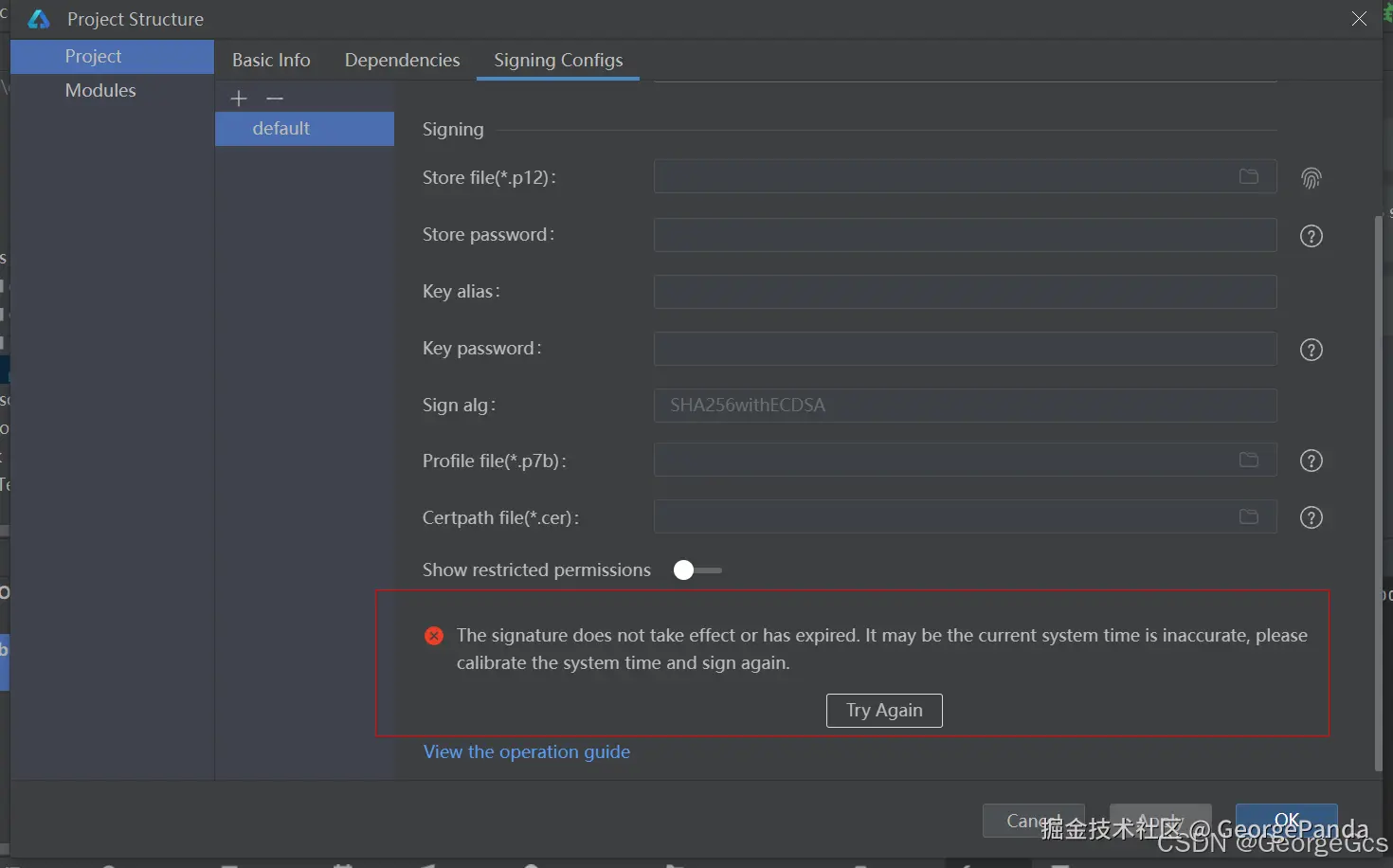Open help for Certpath file
Image resolution: width=1393 pixels, height=868 pixels.
click(1312, 517)
